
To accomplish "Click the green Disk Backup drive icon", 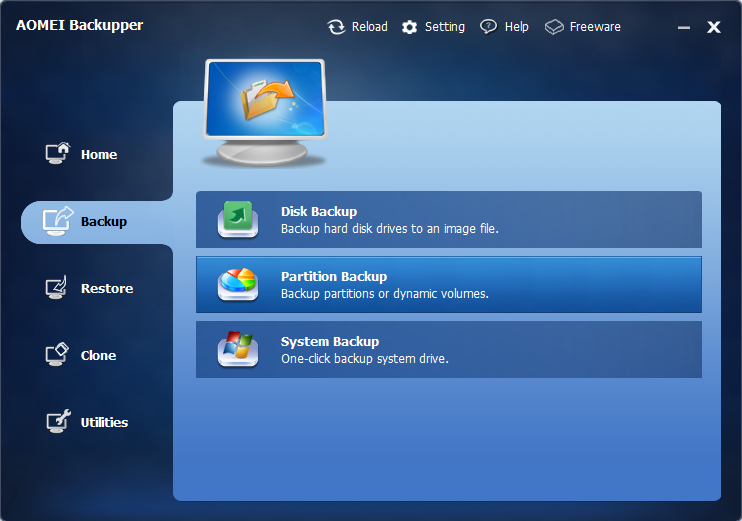I will click(x=238, y=219).
